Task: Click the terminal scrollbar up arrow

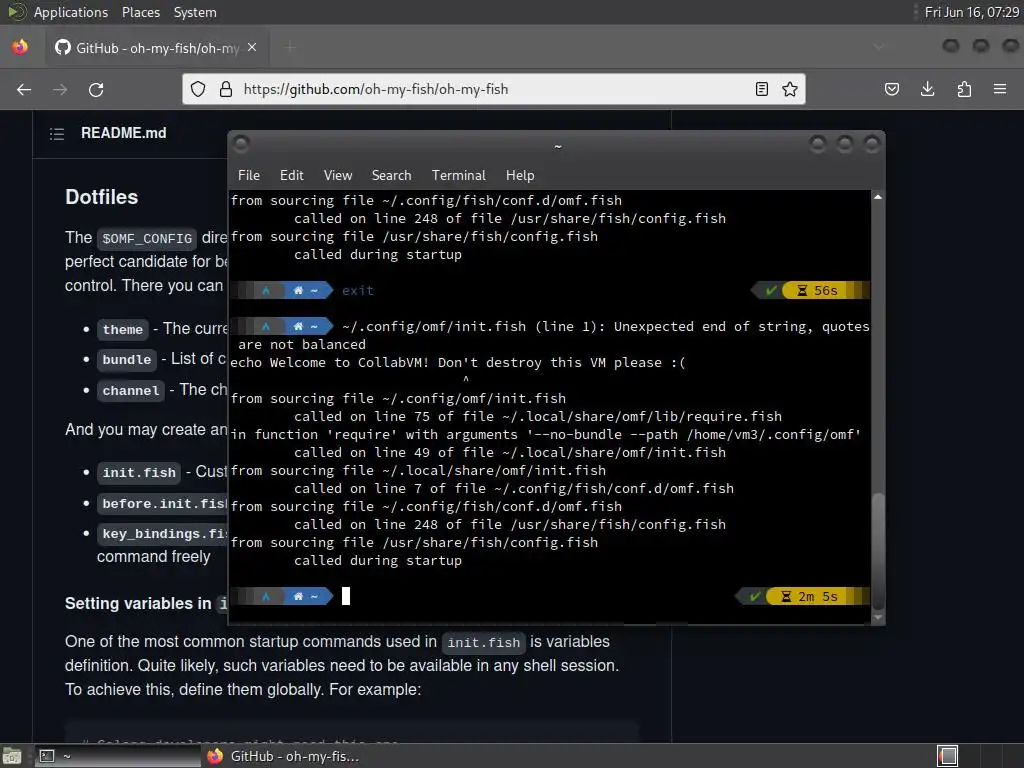Action: pos(878,197)
